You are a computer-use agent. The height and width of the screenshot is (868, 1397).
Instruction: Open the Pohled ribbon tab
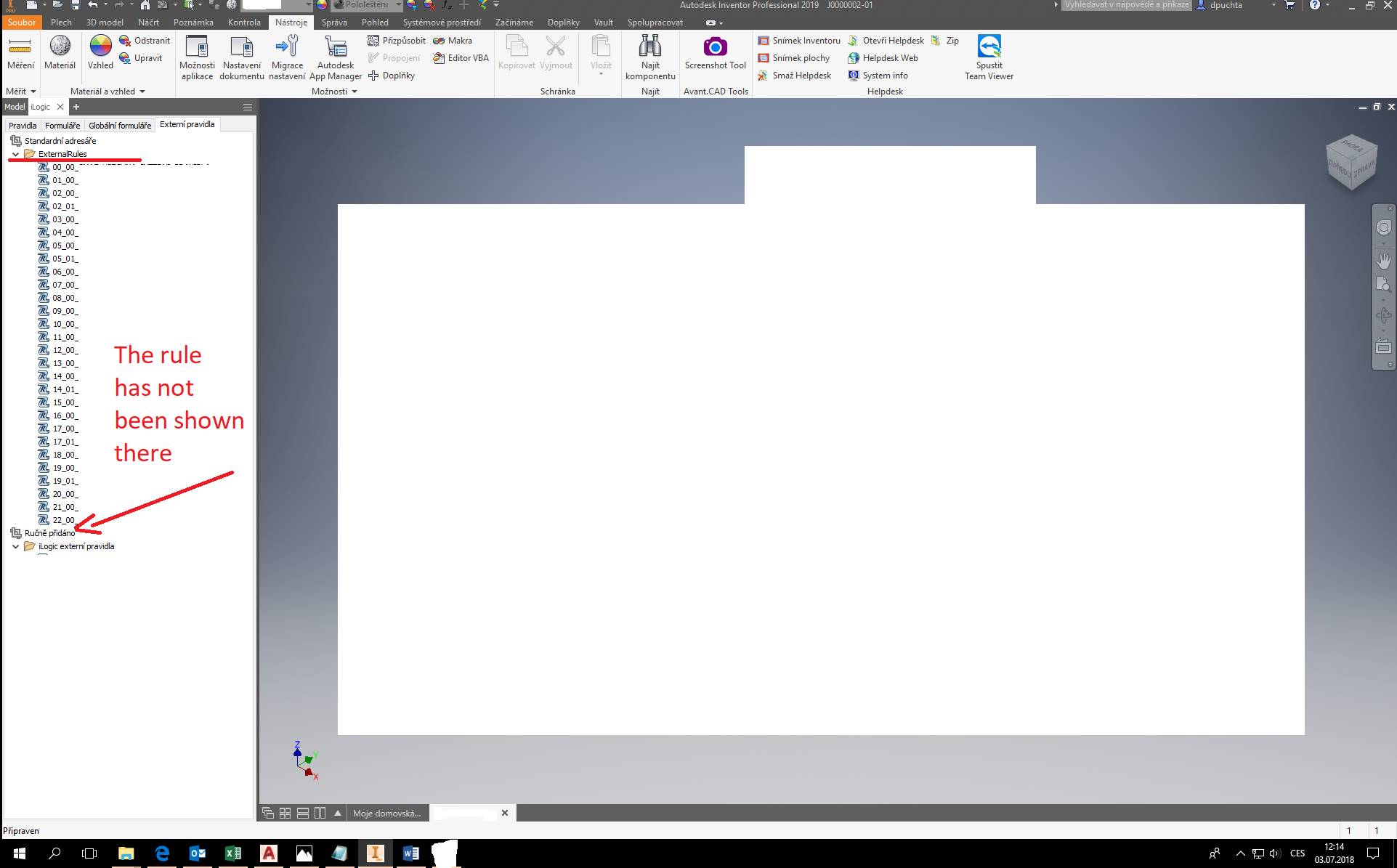coord(375,23)
